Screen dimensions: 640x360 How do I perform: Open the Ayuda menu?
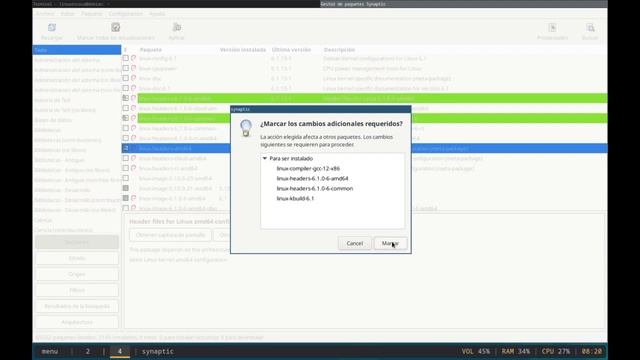(x=157, y=14)
